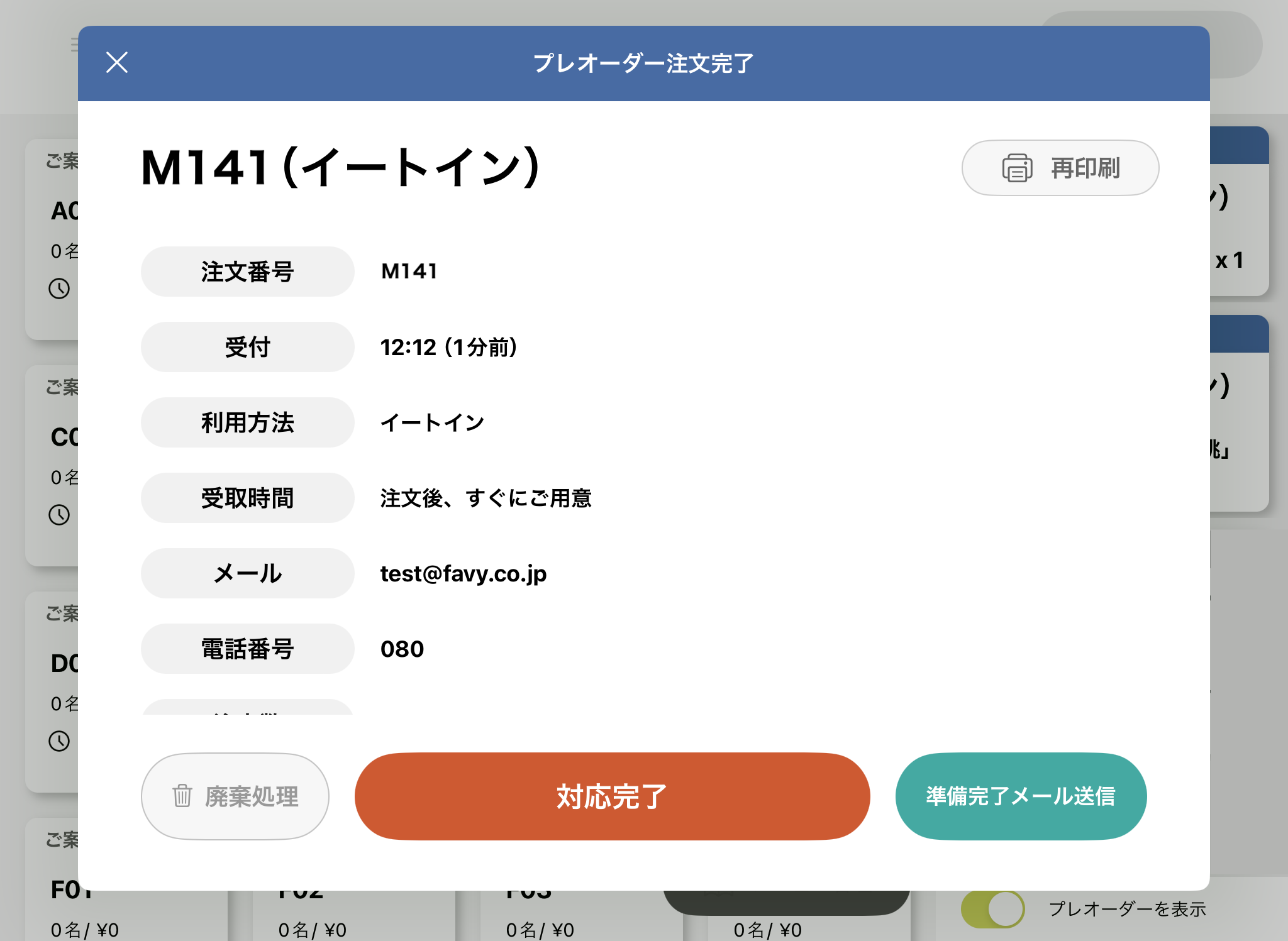Click the 電話番号 label pill
Image resolution: width=1288 pixels, height=941 pixels.
point(247,649)
